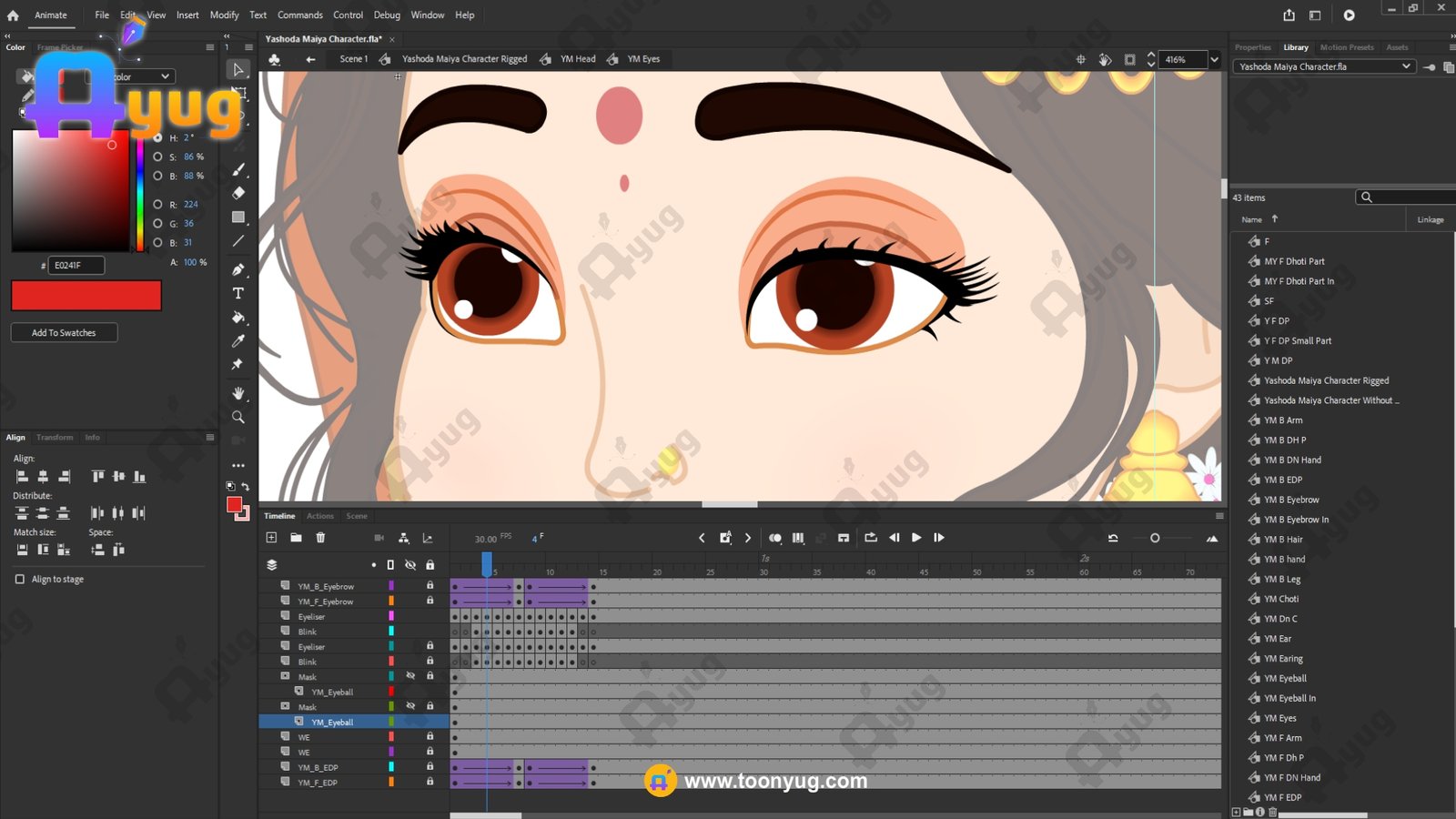Enable the Align to stage checkbox
Image resolution: width=1456 pixels, height=819 pixels.
click(20, 579)
